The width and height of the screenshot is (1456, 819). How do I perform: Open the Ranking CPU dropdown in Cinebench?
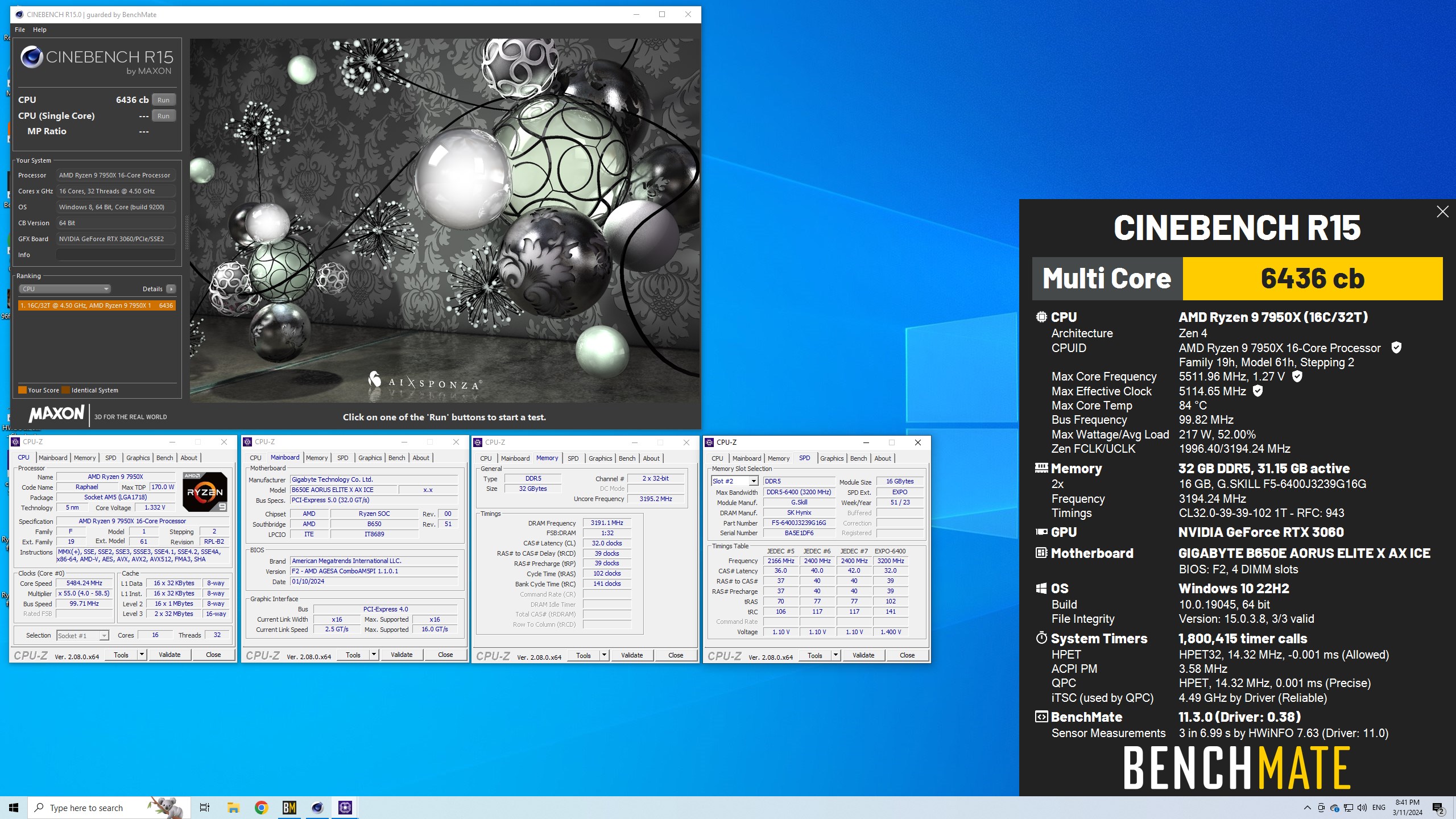coord(65,289)
